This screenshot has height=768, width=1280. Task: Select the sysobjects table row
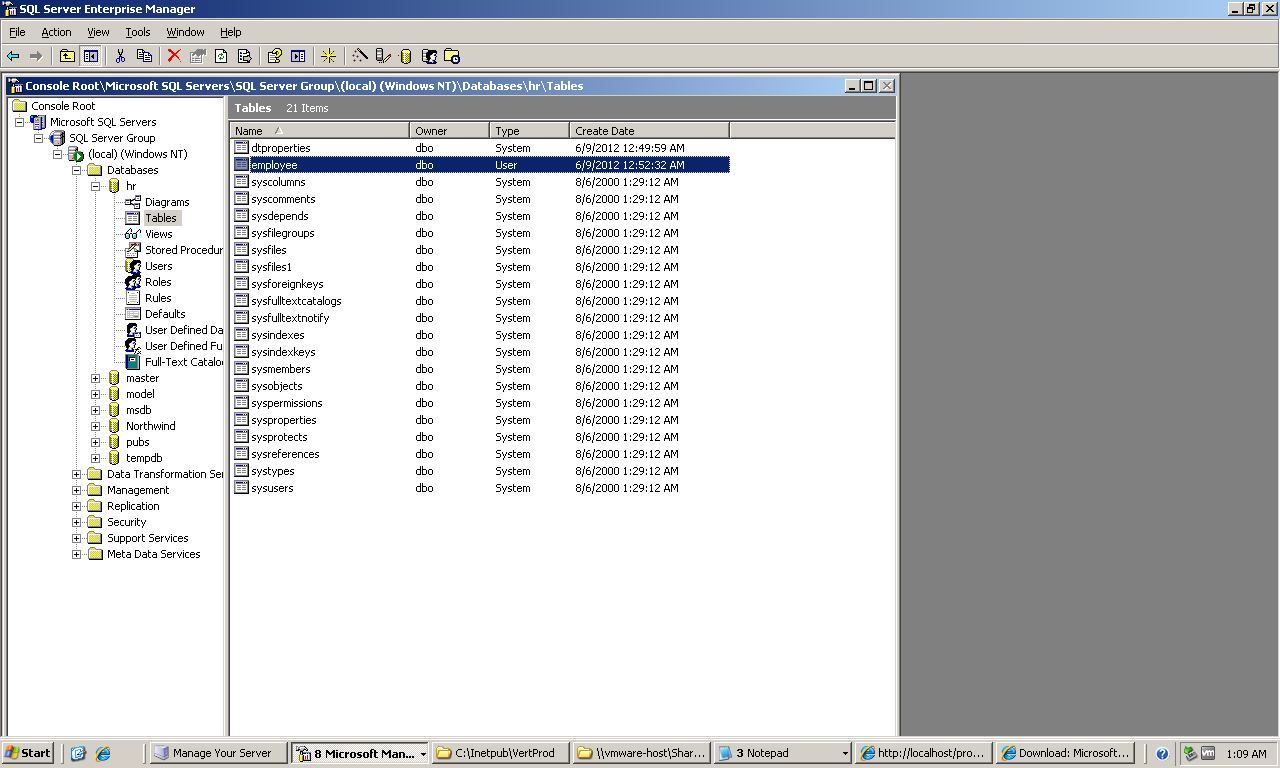[277, 386]
